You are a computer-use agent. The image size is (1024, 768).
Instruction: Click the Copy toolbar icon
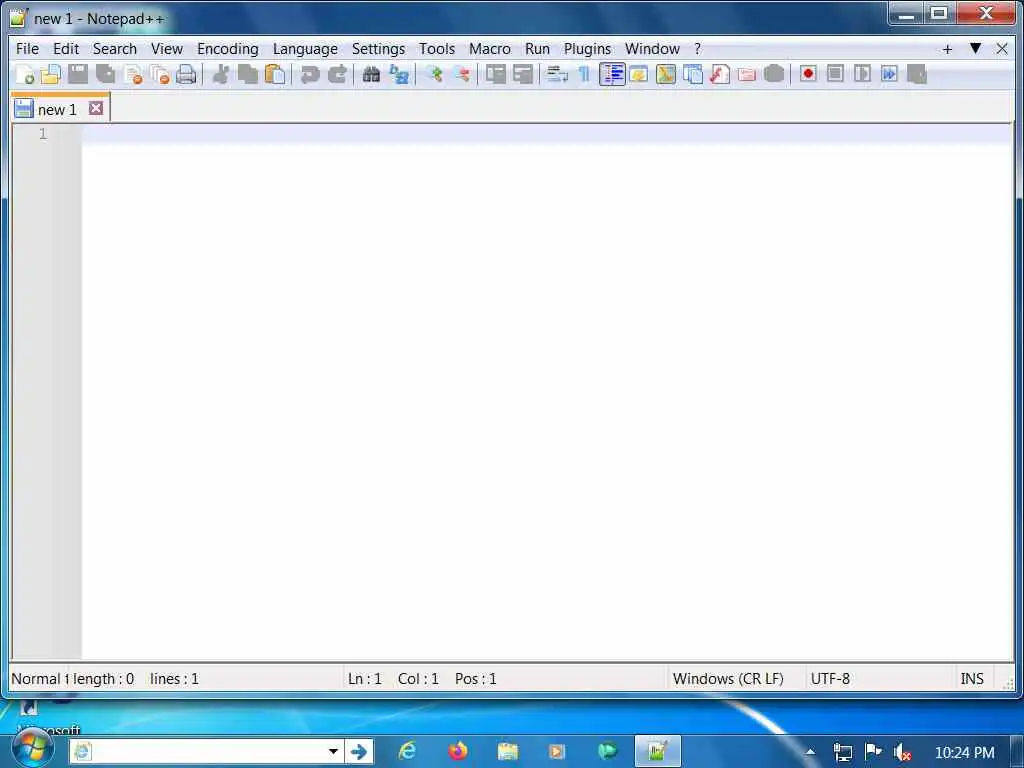pos(248,74)
